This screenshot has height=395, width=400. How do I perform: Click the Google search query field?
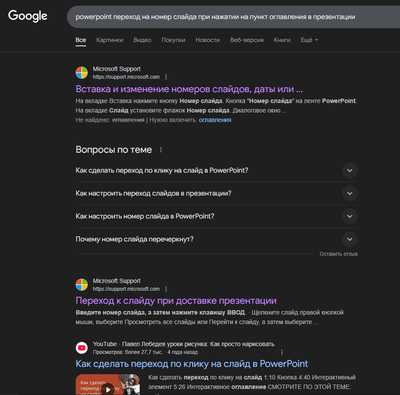tap(233, 17)
